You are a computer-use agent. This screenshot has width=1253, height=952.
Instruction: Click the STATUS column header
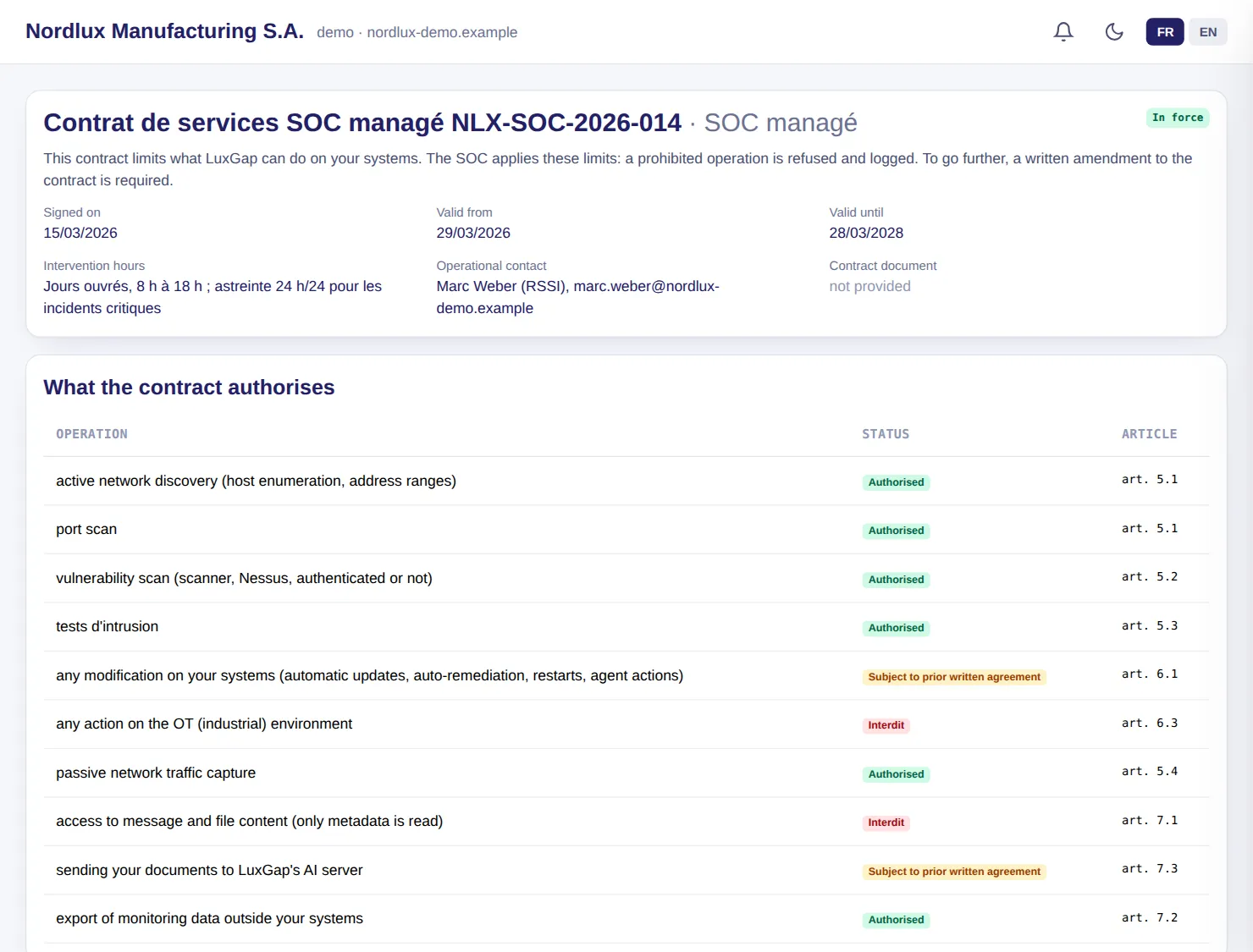coord(886,434)
